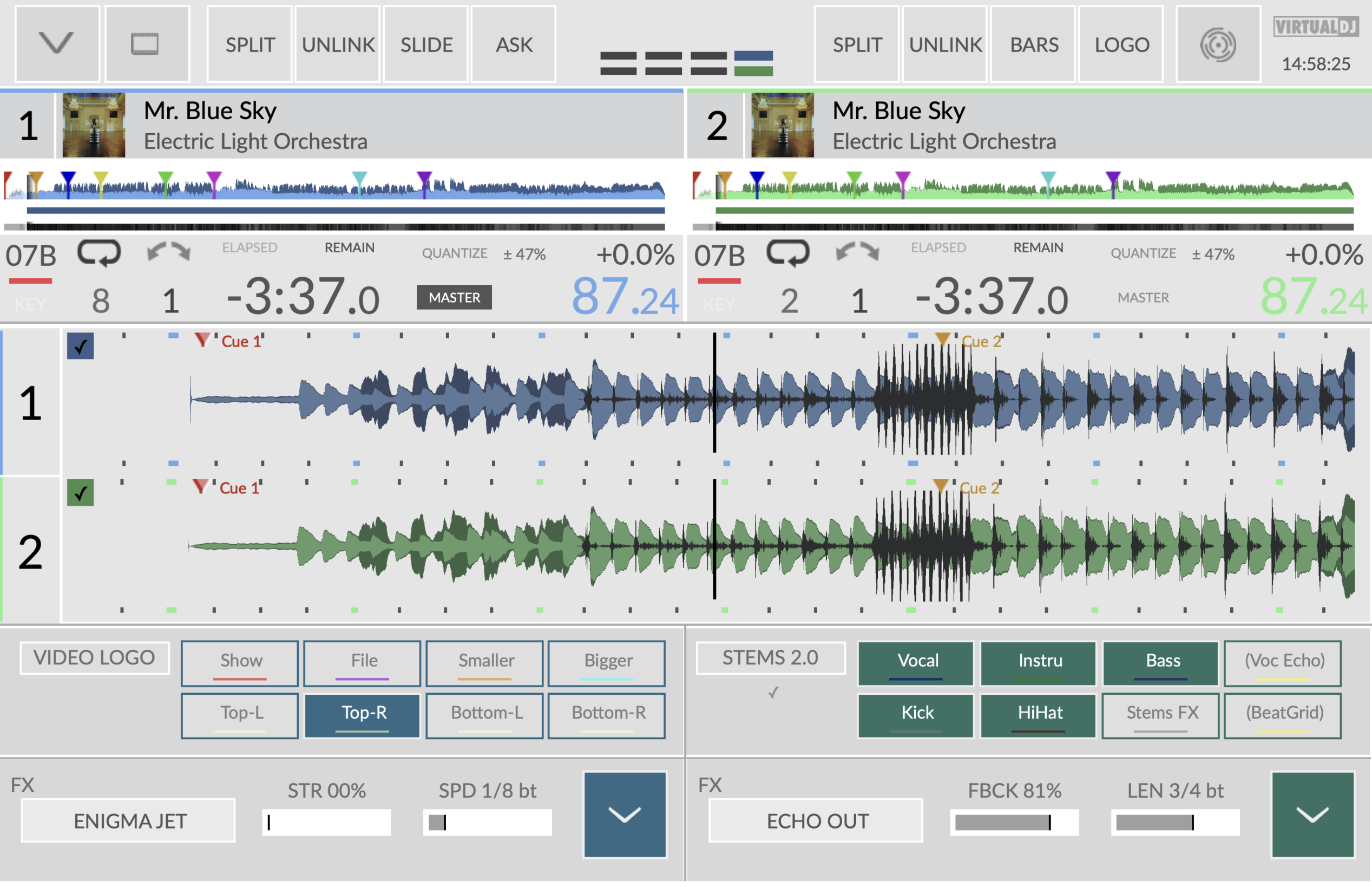Click deck 2 loop icon

tap(788, 253)
